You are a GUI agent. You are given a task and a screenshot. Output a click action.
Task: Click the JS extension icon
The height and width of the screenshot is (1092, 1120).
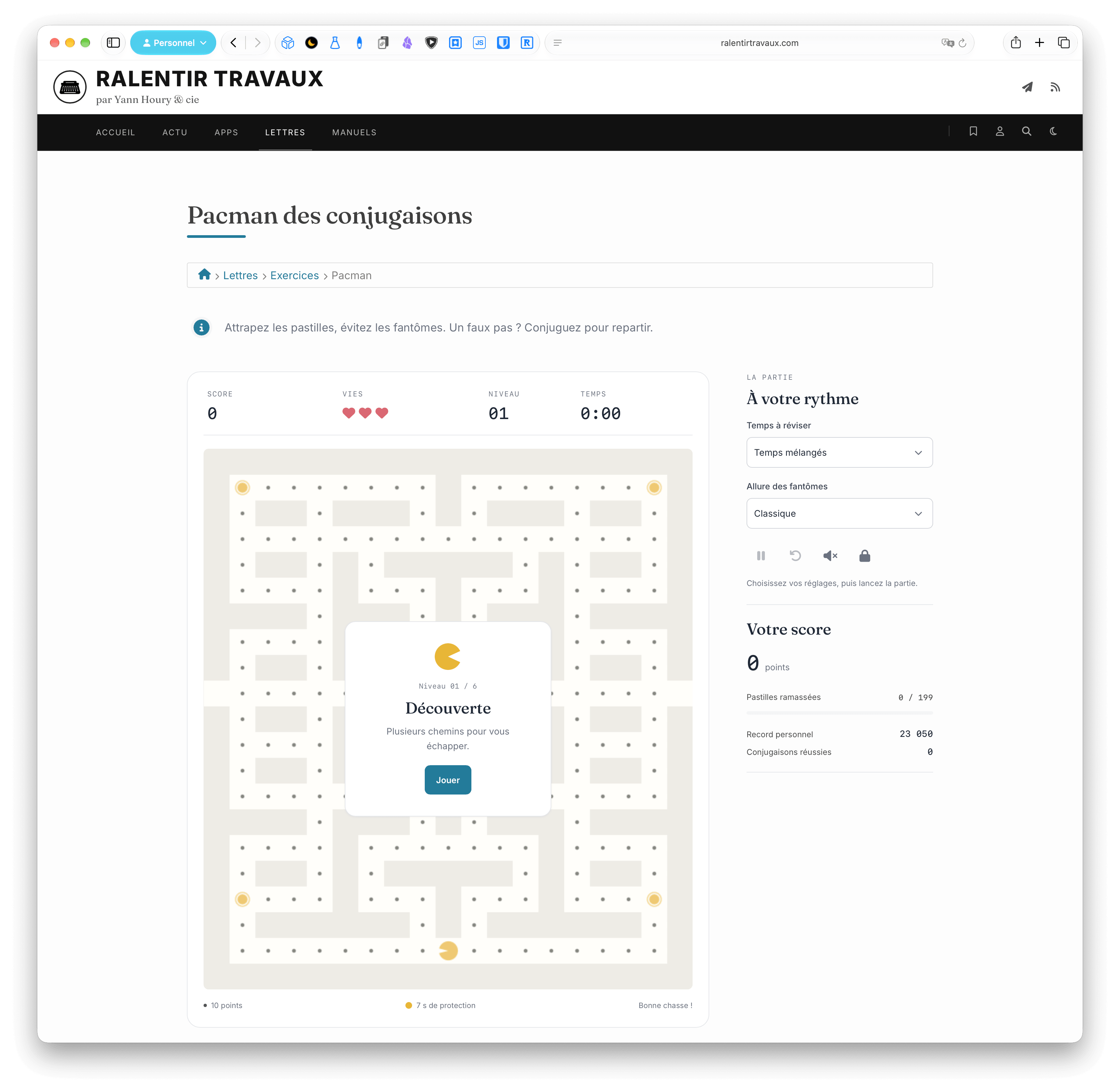479,42
